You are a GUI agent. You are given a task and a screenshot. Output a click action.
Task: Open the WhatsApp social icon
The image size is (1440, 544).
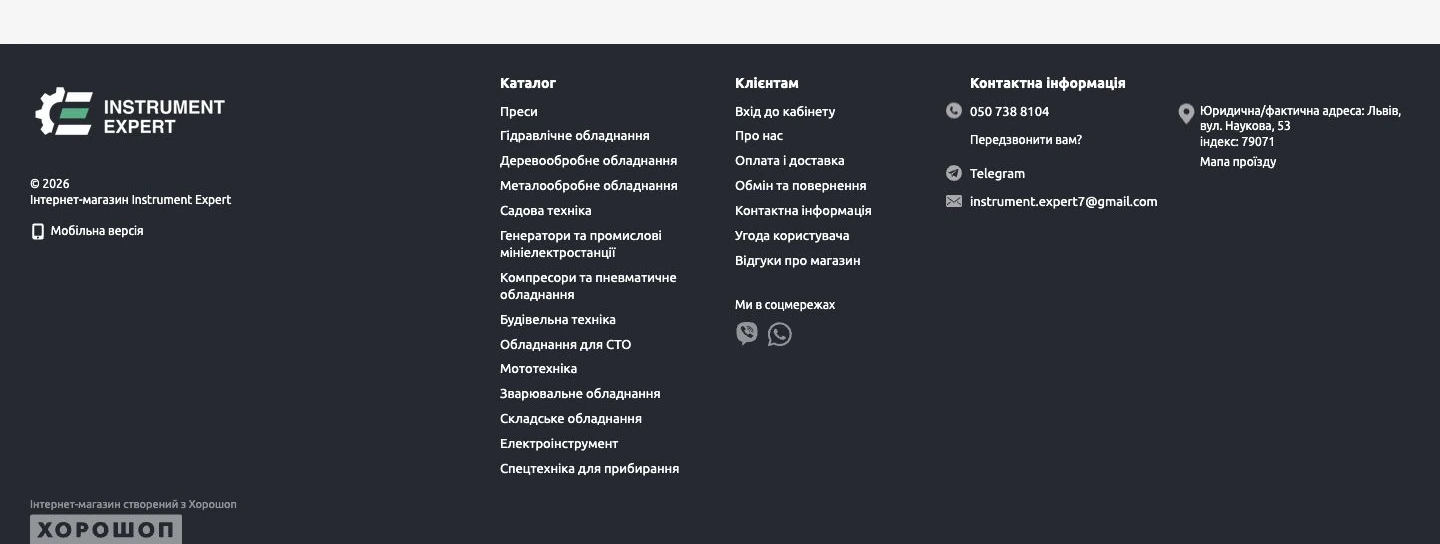click(x=780, y=334)
